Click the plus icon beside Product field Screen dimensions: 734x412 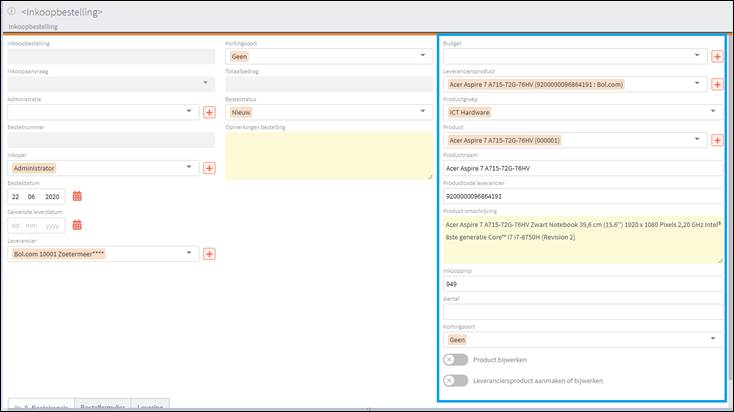[x=717, y=141]
